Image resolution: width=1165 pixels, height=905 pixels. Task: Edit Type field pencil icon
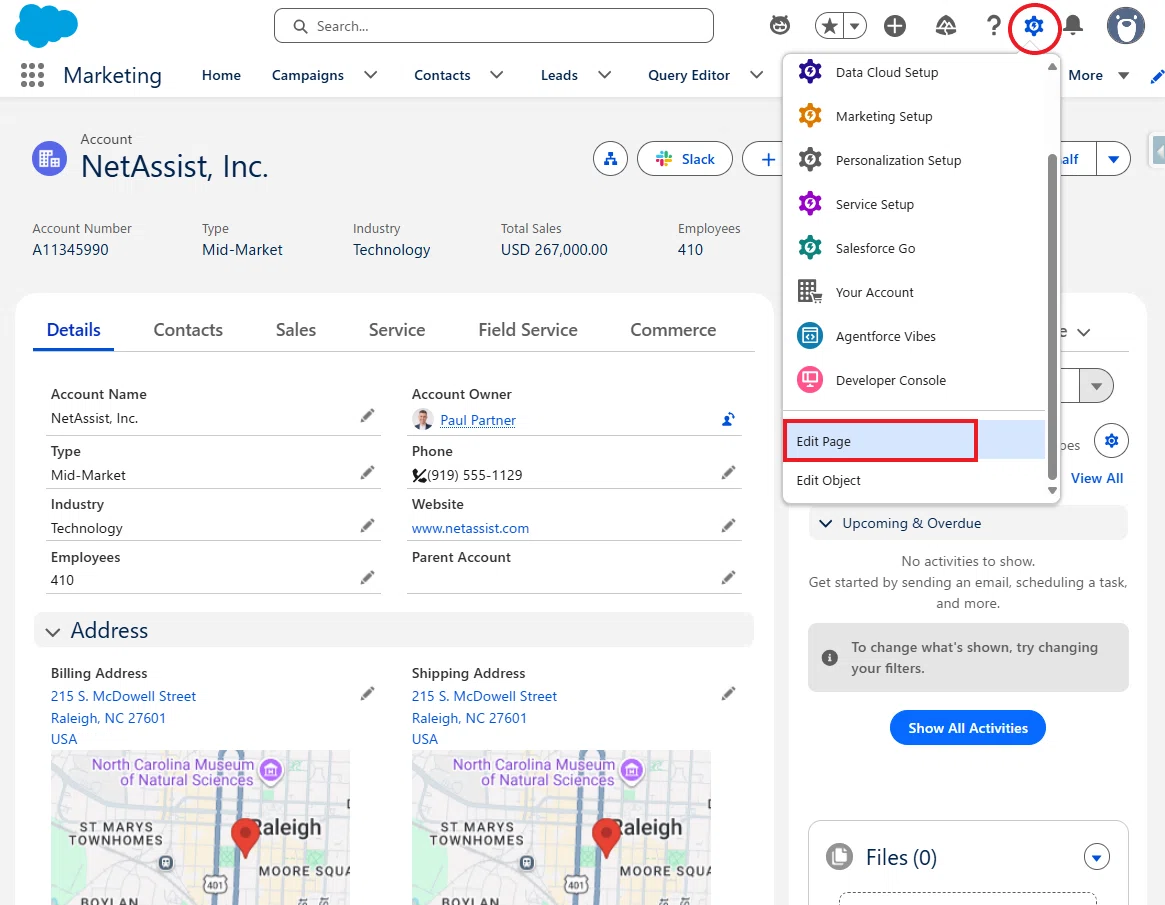coord(367,473)
